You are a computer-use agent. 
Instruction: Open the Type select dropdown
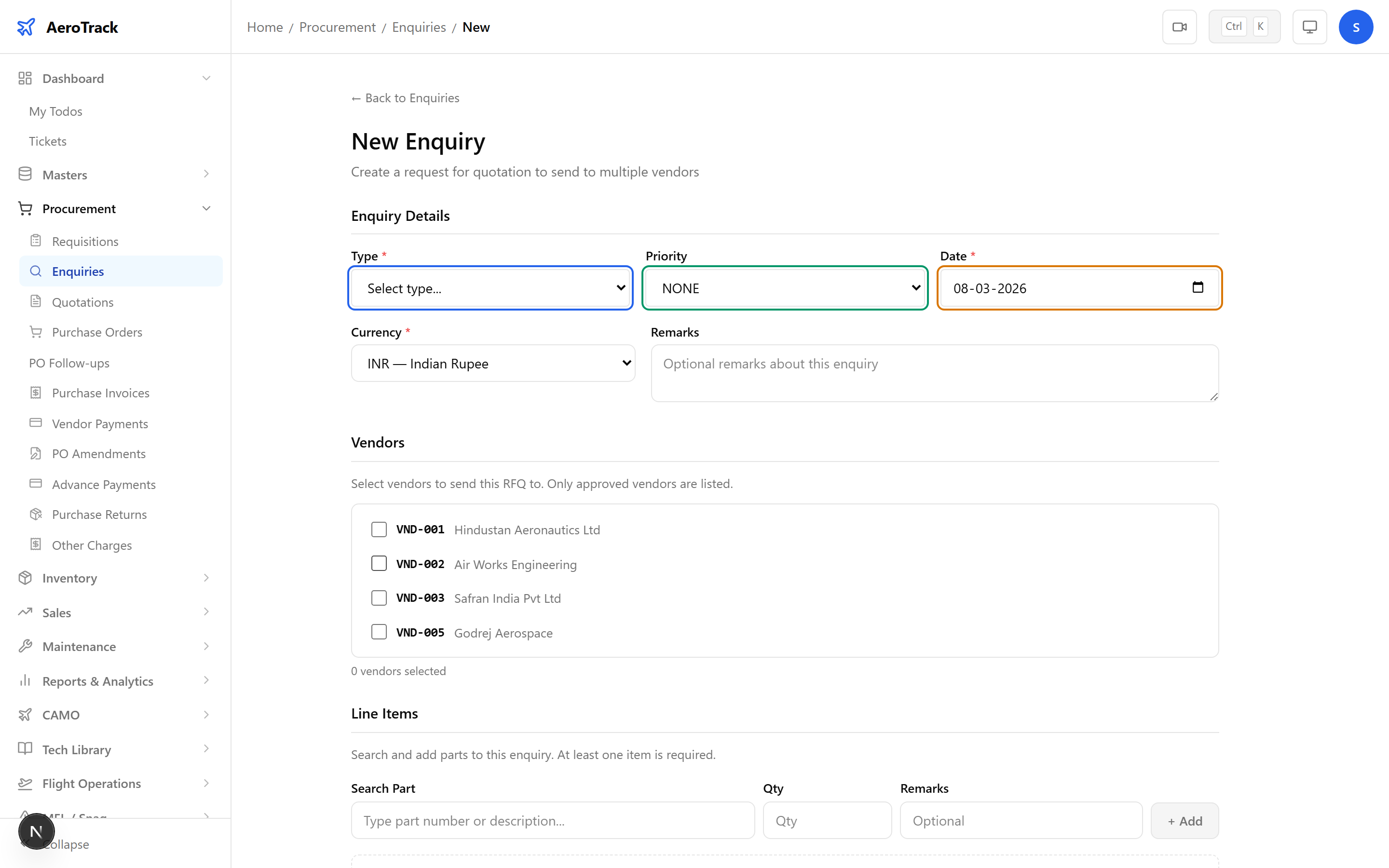[x=490, y=288]
